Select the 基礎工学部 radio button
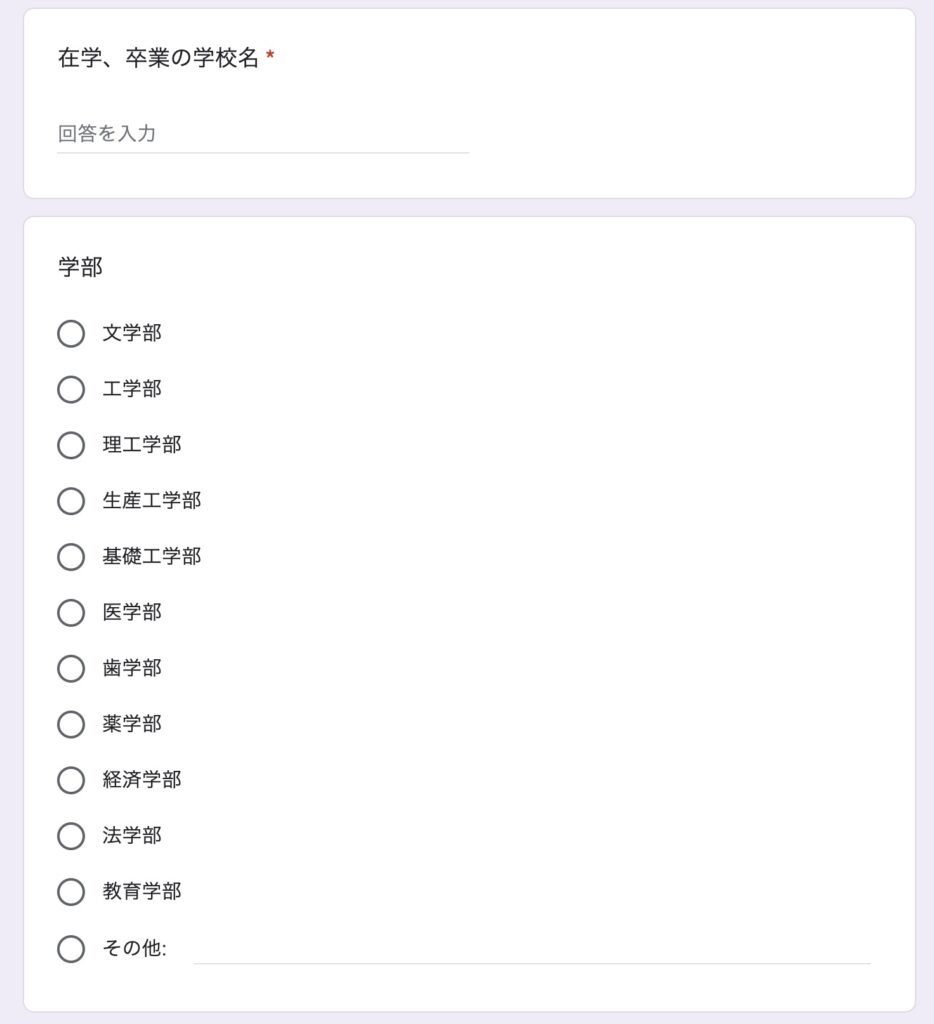Viewport: 934px width, 1024px height. tap(71, 557)
